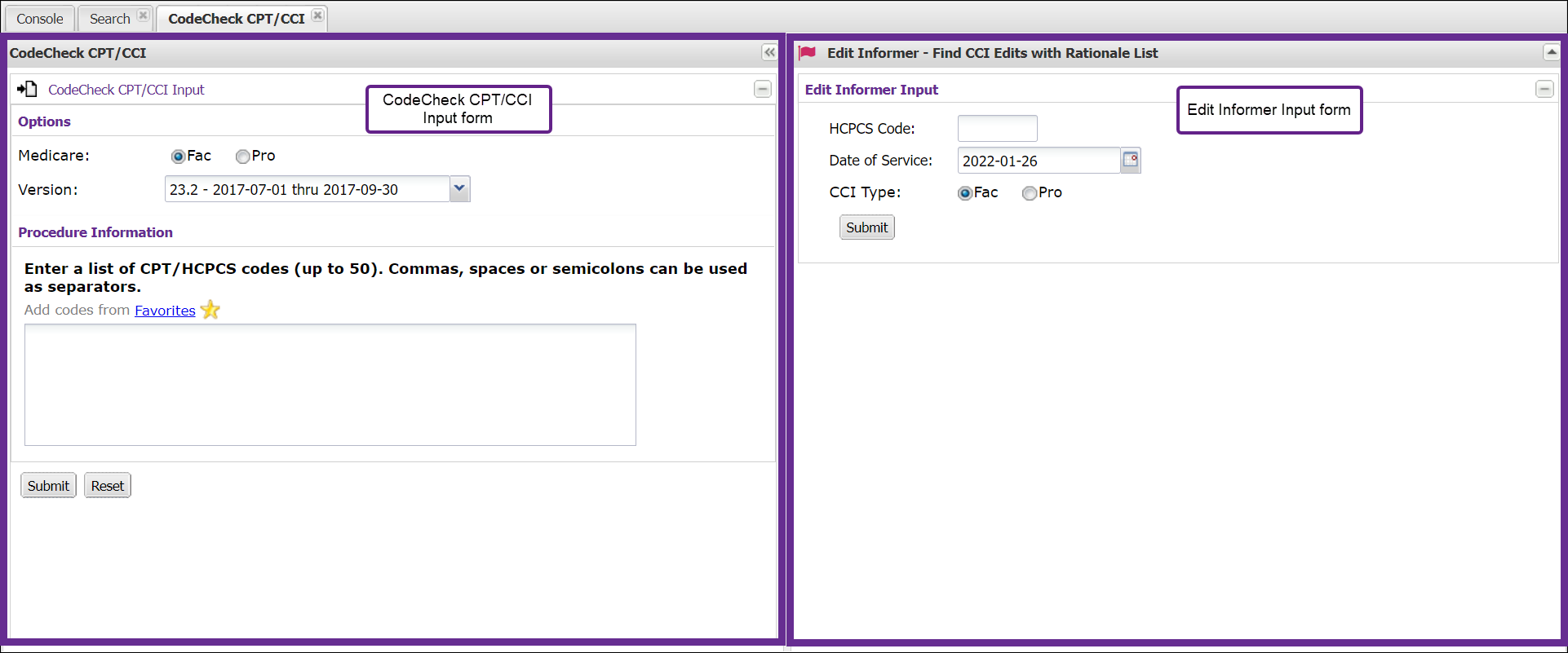Viewport: 1568px width, 653px height.
Task: Select Pro for Medicare option
Action: [x=242, y=157]
